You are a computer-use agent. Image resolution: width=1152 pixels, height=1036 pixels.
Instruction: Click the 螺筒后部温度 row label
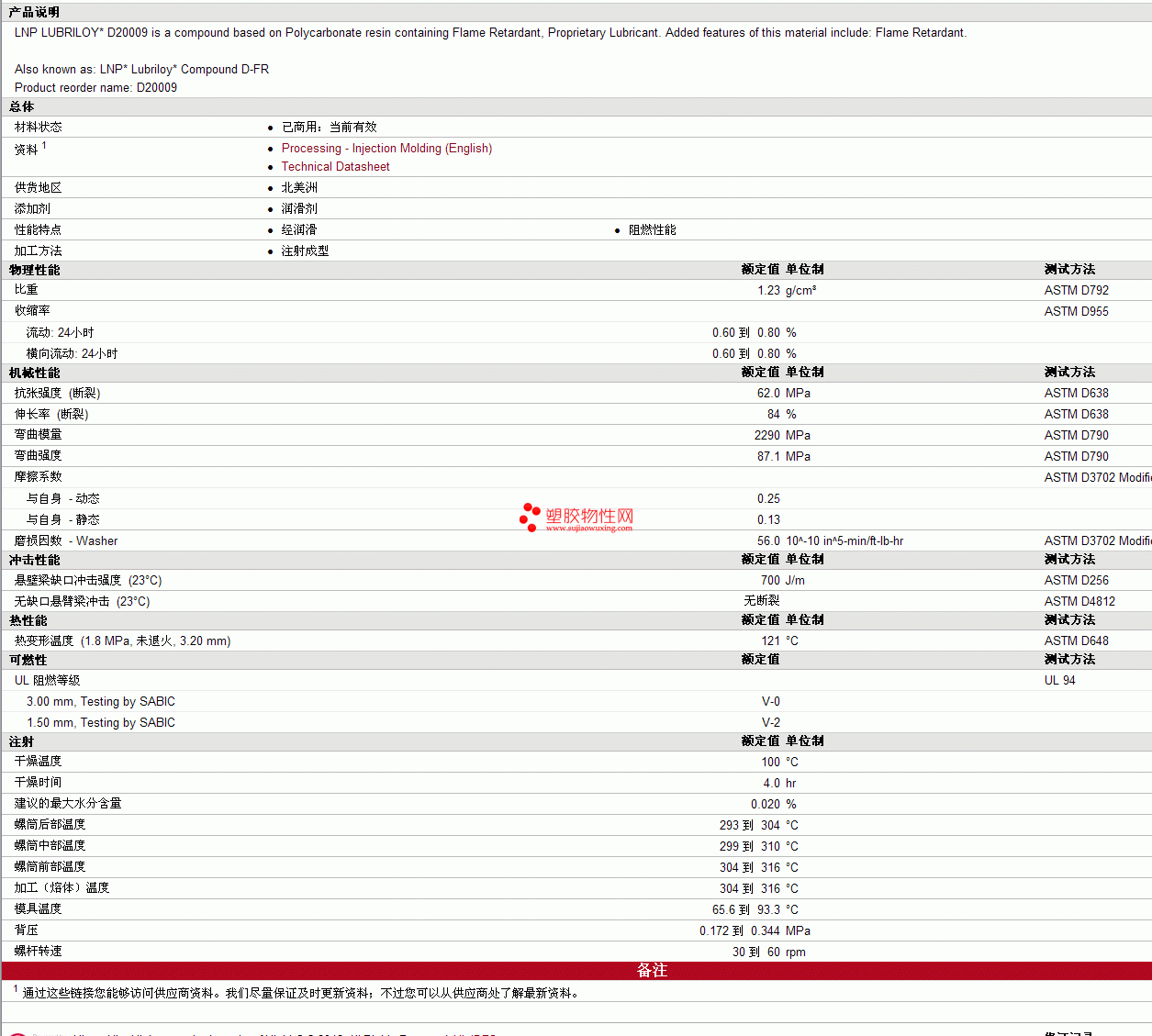click(x=50, y=825)
